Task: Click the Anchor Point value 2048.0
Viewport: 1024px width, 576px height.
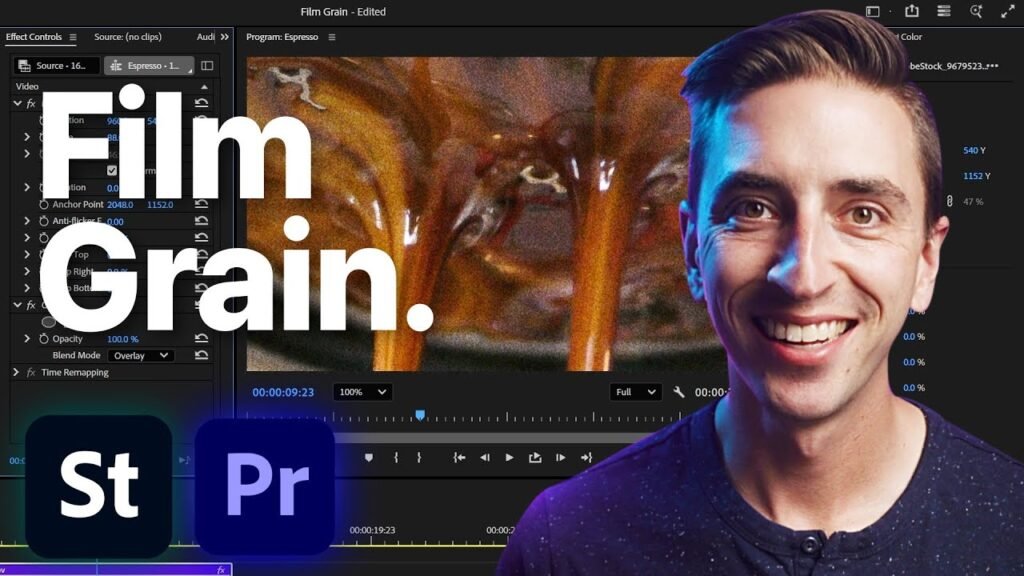Action: 120,204
